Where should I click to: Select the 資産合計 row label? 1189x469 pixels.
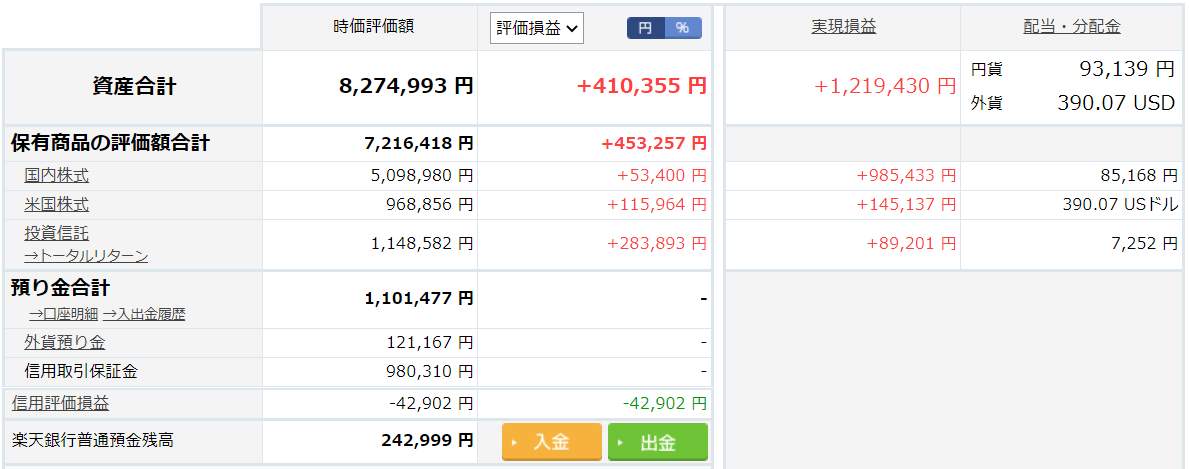(x=134, y=87)
